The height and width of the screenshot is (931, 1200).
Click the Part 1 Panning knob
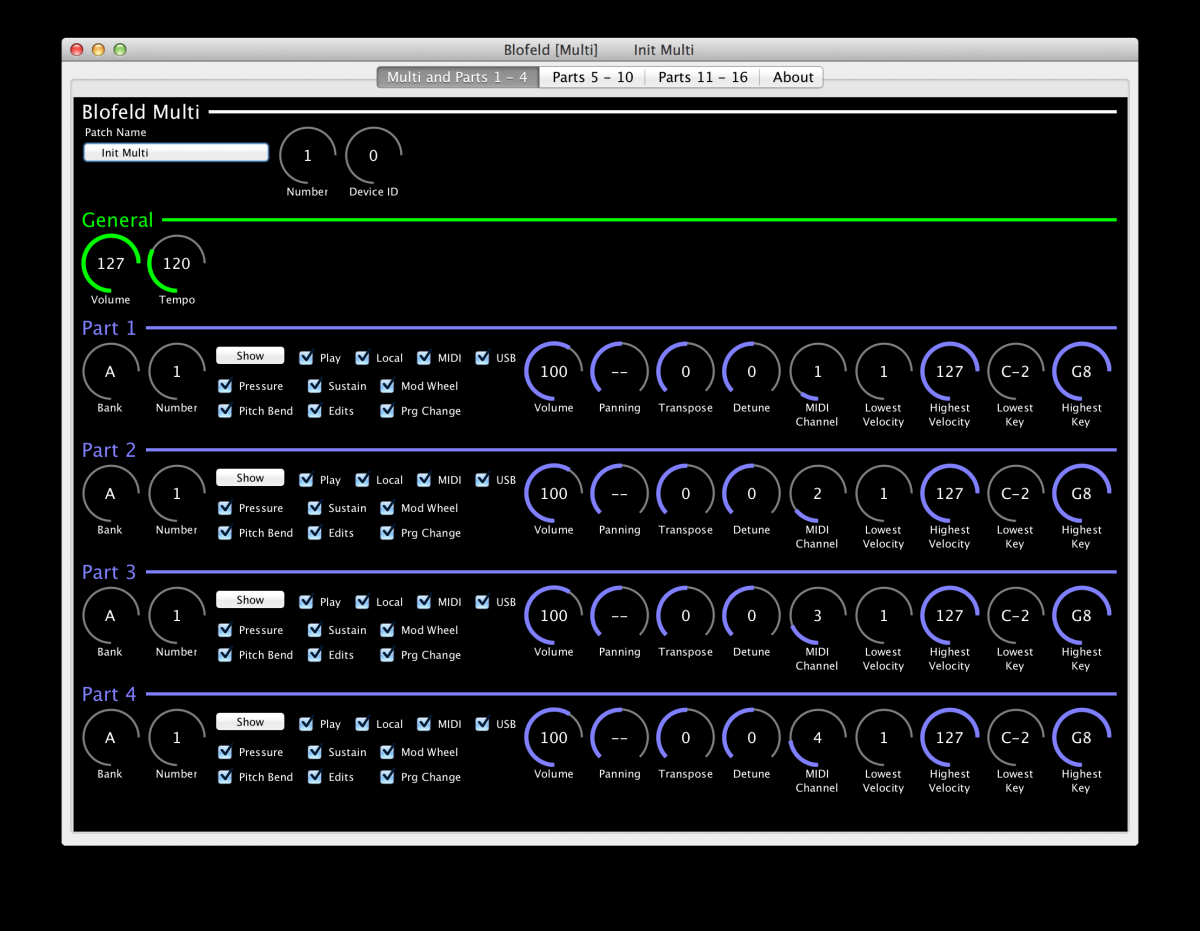(619, 372)
